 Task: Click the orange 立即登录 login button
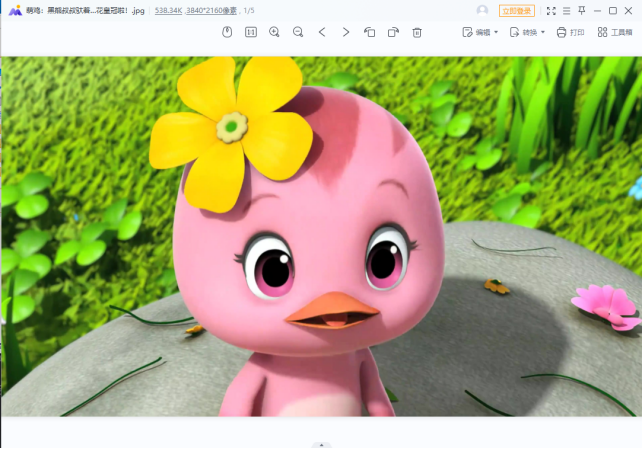pyautogui.click(x=517, y=11)
